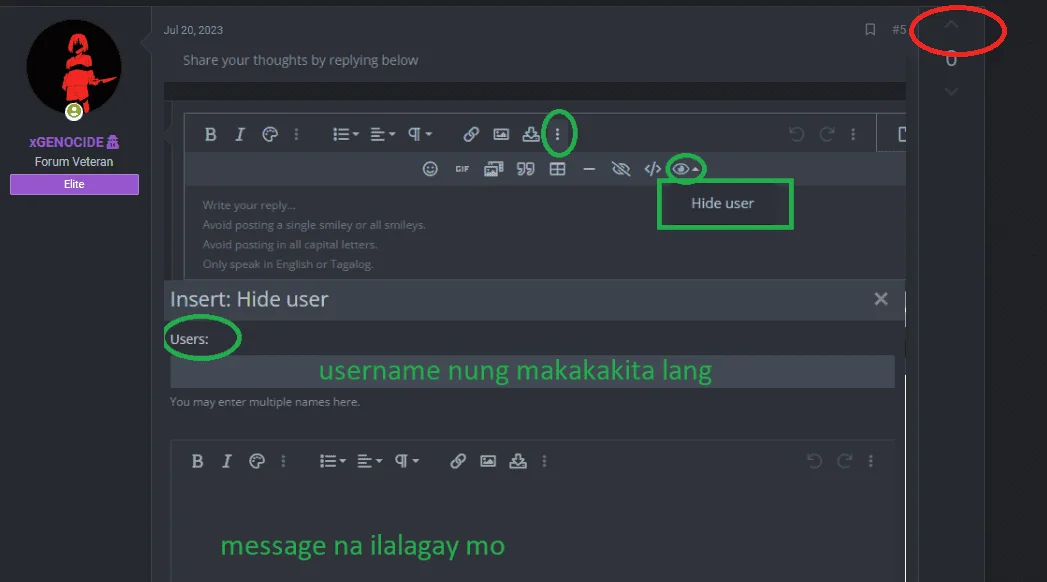
Task: Insert a code block
Action: click(x=652, y=169)
